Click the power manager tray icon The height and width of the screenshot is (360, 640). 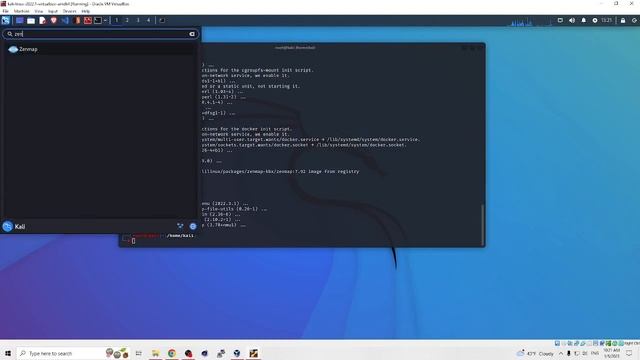point(595,20)
